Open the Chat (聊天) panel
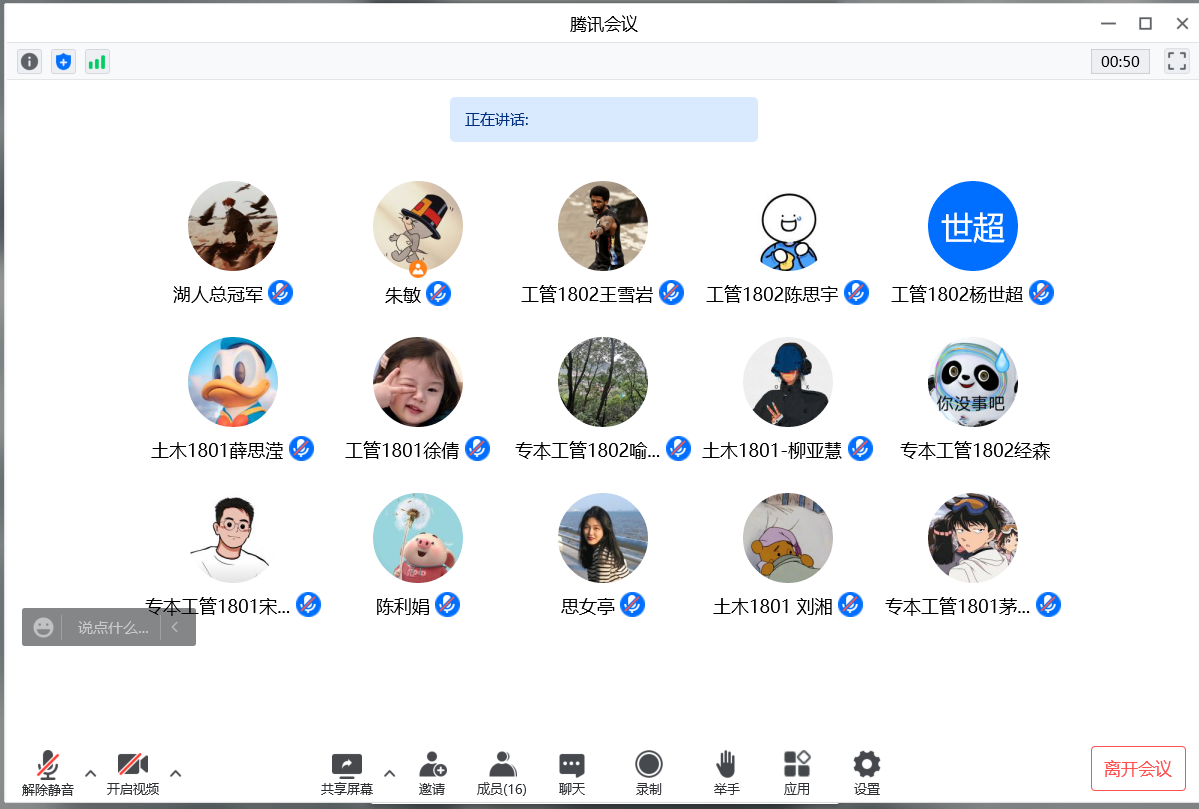The height and width of the screenshot is (809, 1199). tap(572, 773)
